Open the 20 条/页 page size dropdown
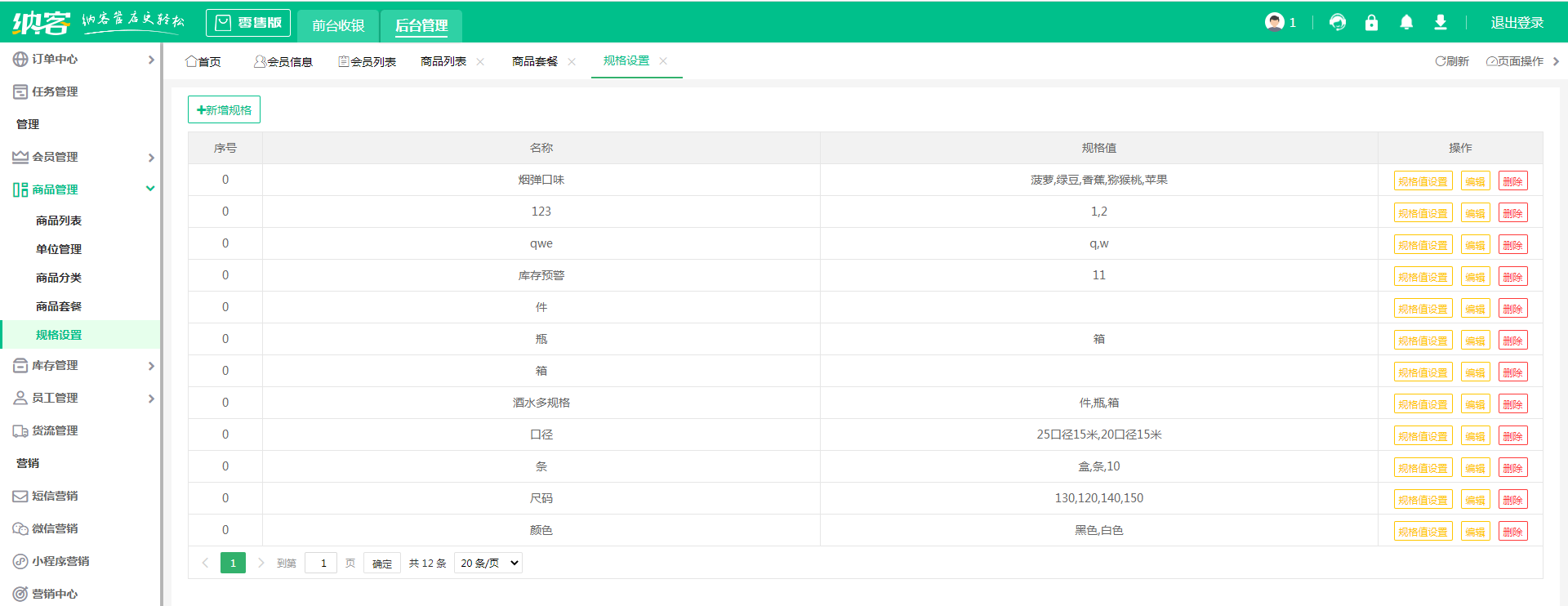Viewport: 1568px width, 606px height. (488, 563)
